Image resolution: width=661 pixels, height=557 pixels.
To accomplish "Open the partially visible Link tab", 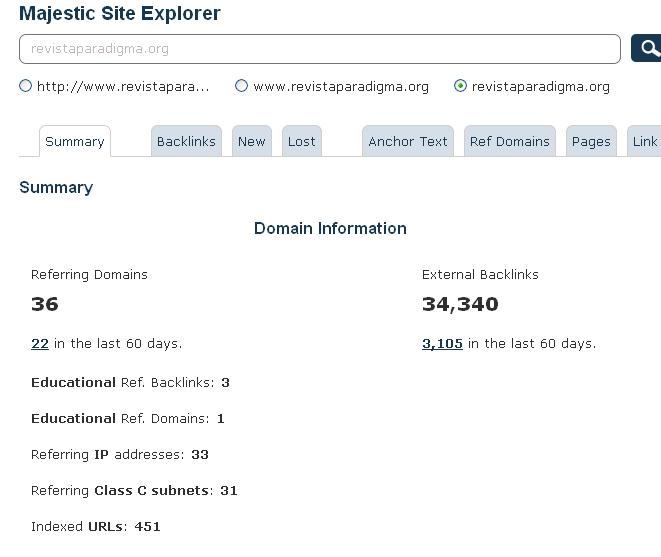I will (x=644, y=141).
